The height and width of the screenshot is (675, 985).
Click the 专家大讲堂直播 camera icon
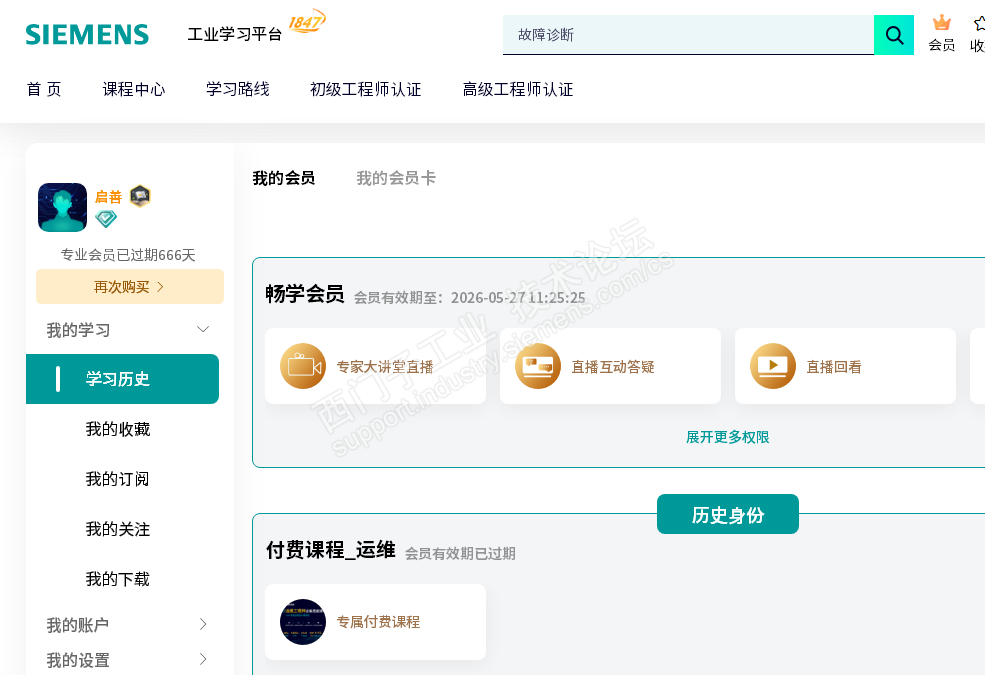pos(302,366)
